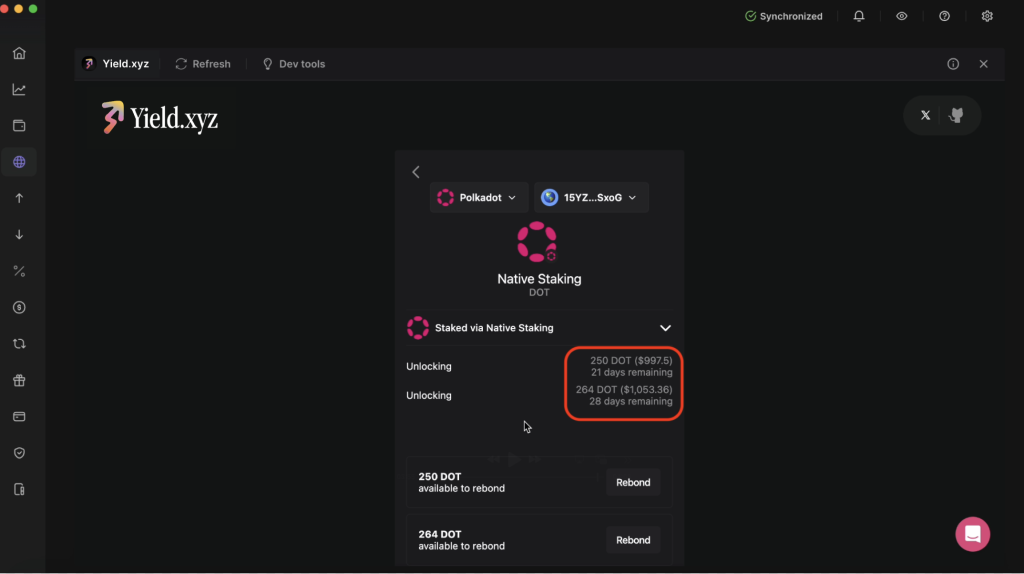Image resolution: width=1024 pixels, height=574 pixels.
Task: Open the 15YZ...SxoG account dropdown
Action: click(591, 198)
